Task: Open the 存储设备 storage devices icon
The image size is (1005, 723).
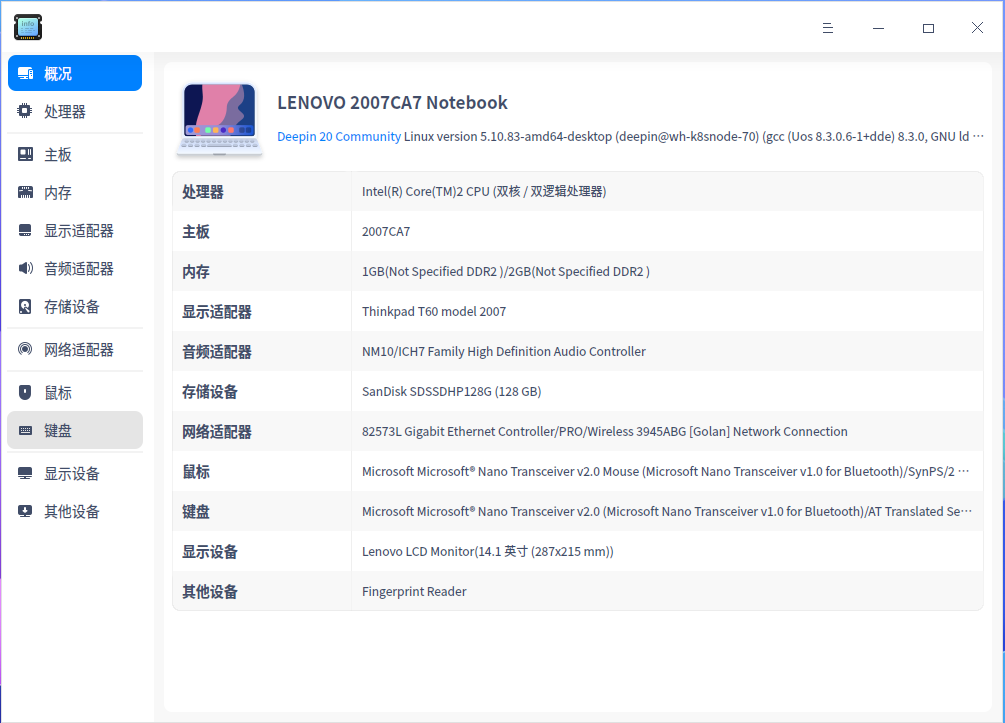Action: (x=26, y=307)
